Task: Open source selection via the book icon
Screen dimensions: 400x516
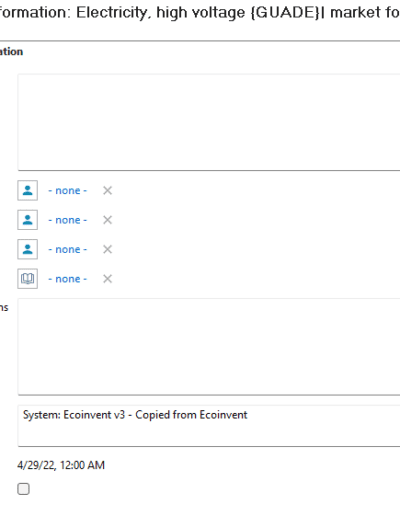Action: [x=27, y=278]
